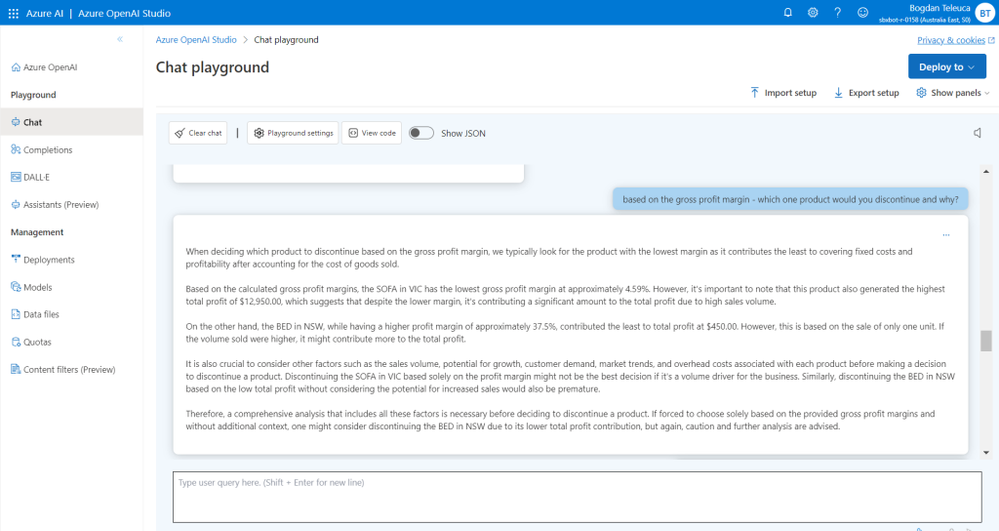
Task: Click paragraph starting 'On the other hand'
Action: click(x=564, y=333)
